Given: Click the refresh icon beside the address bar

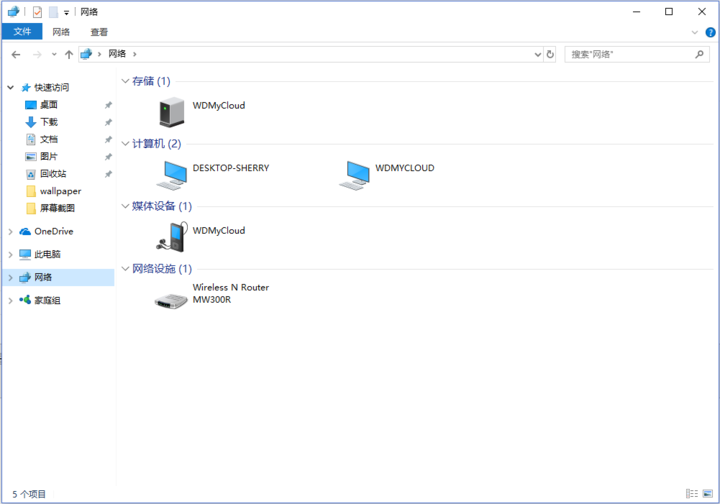Looking at the screenshot, I should click(550, 54).
